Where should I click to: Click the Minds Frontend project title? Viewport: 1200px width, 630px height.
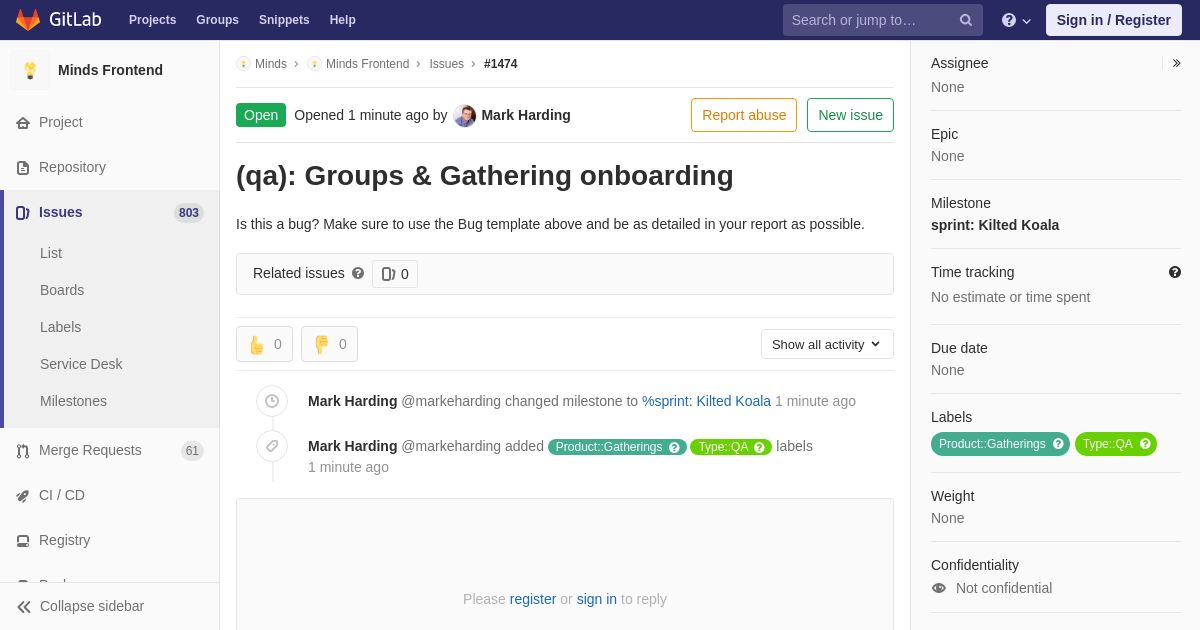tap(110, 70)
